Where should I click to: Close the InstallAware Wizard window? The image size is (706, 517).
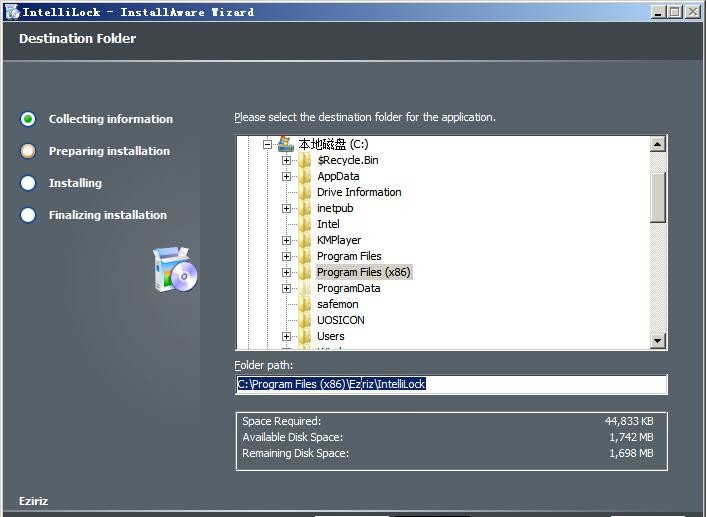click(x=692, y=12)
